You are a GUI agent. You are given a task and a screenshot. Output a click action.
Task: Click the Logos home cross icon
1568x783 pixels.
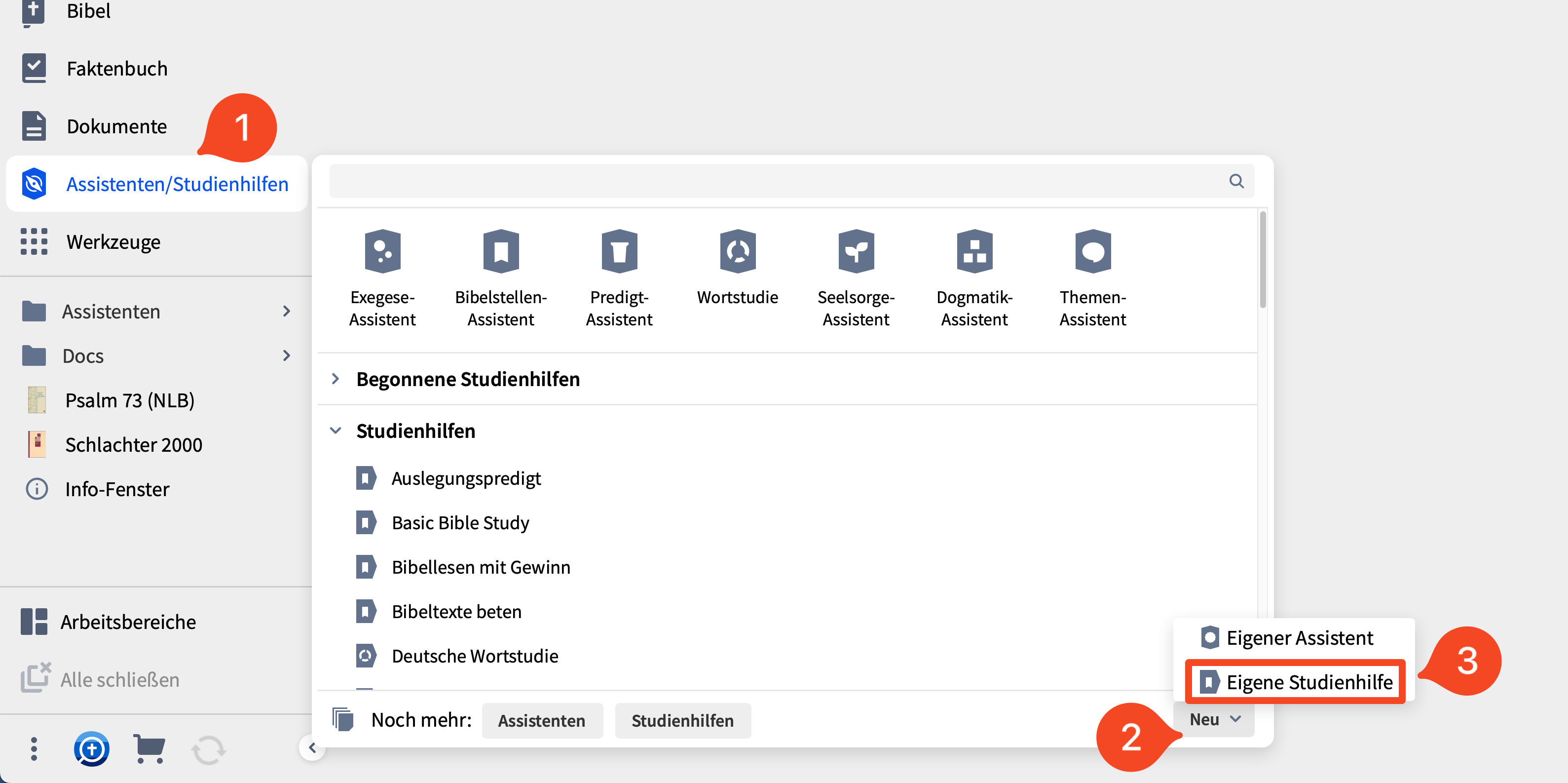click(x=91, y=749)
